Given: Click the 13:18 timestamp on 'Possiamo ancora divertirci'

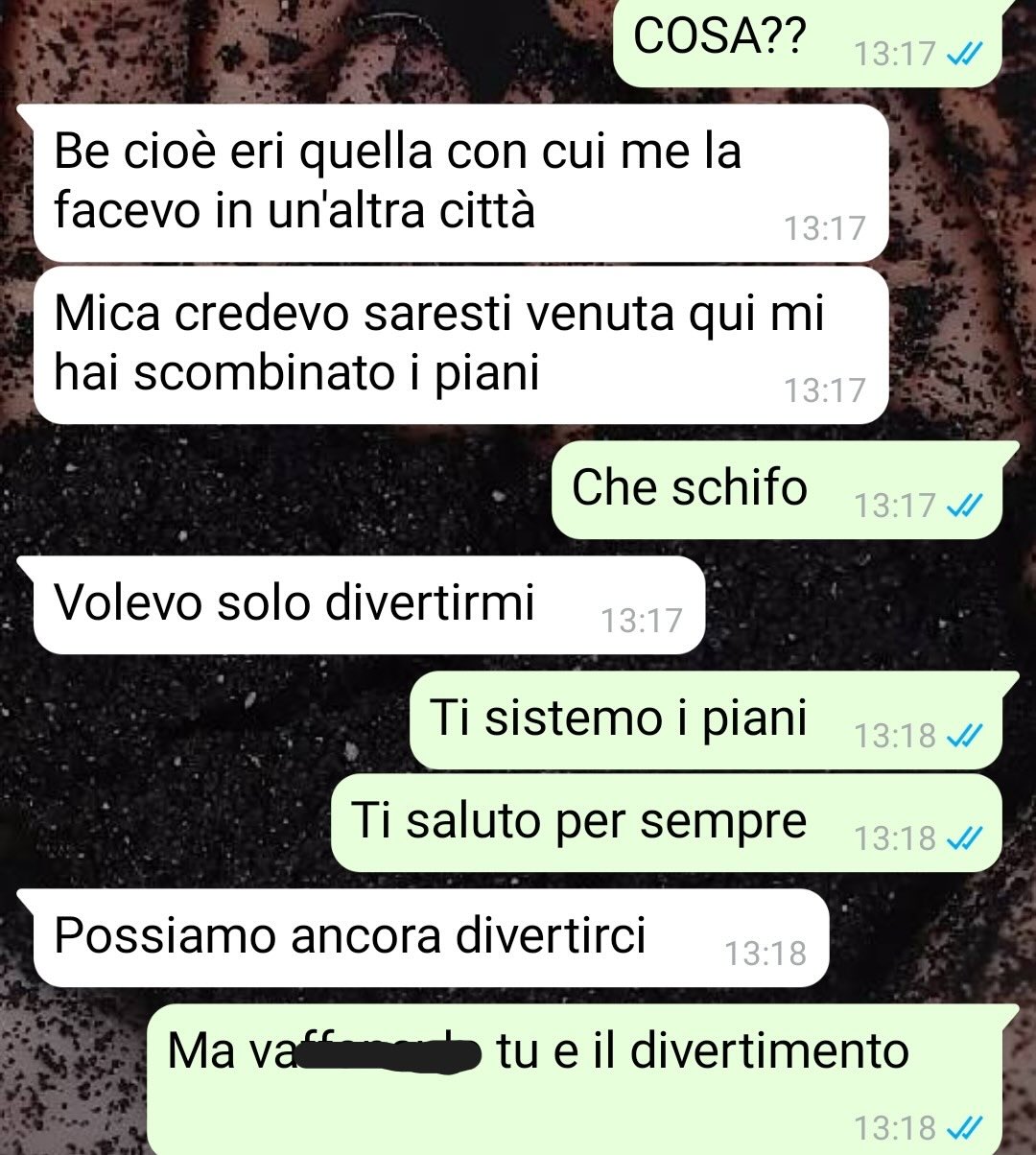Looking at the screenshot, I should pyautogui.click(x=765, y=954).
